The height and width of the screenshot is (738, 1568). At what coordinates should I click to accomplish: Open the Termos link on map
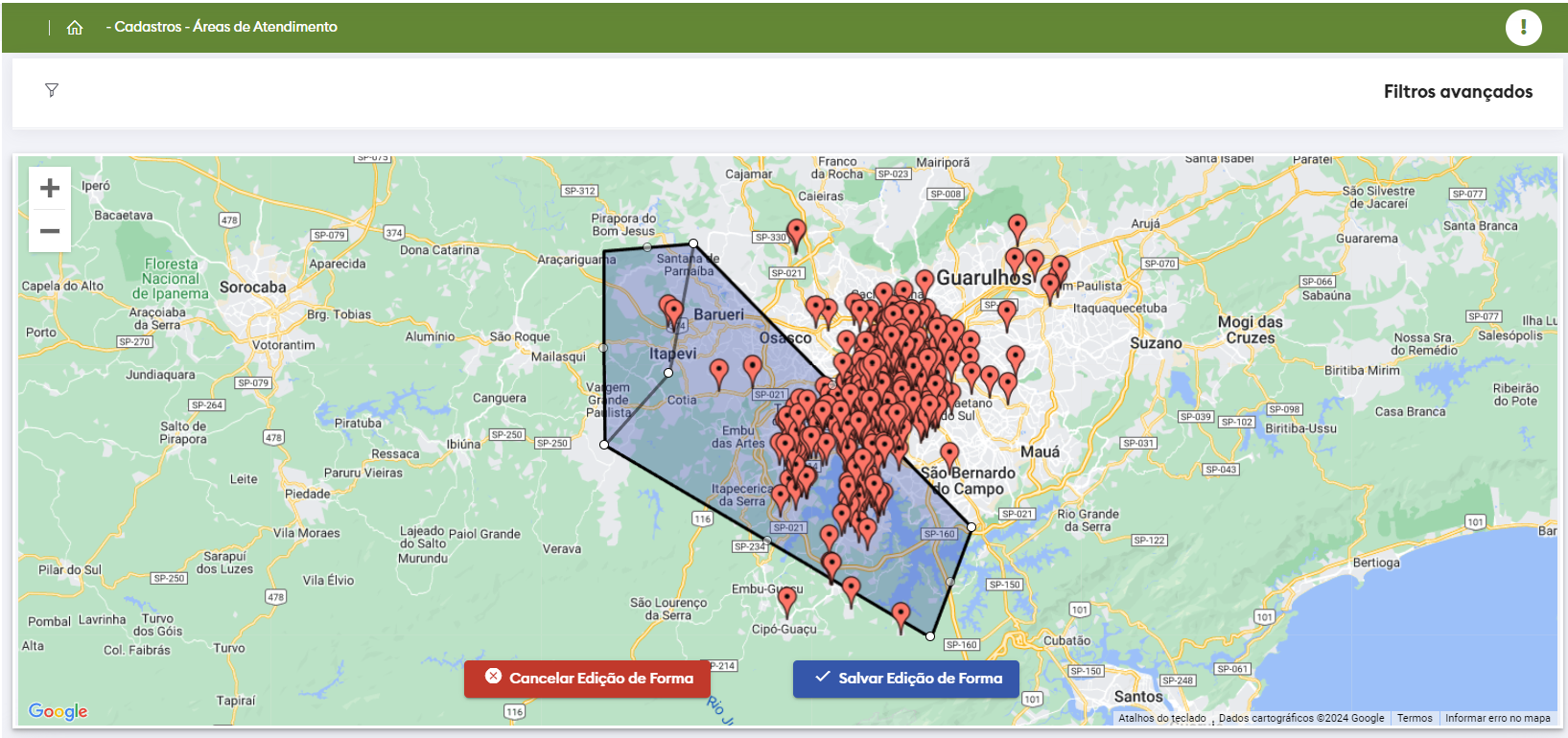click(x=1414, y=718)
